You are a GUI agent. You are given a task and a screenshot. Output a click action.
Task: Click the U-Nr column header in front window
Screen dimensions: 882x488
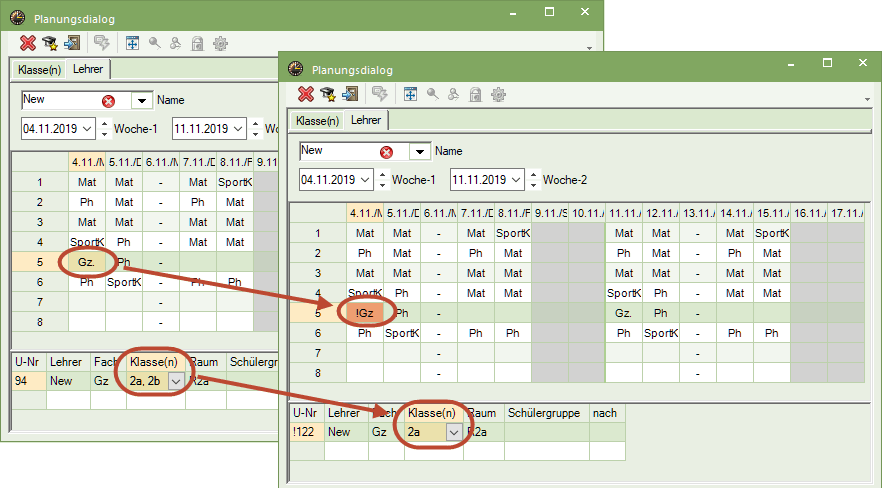click(307, 413)
